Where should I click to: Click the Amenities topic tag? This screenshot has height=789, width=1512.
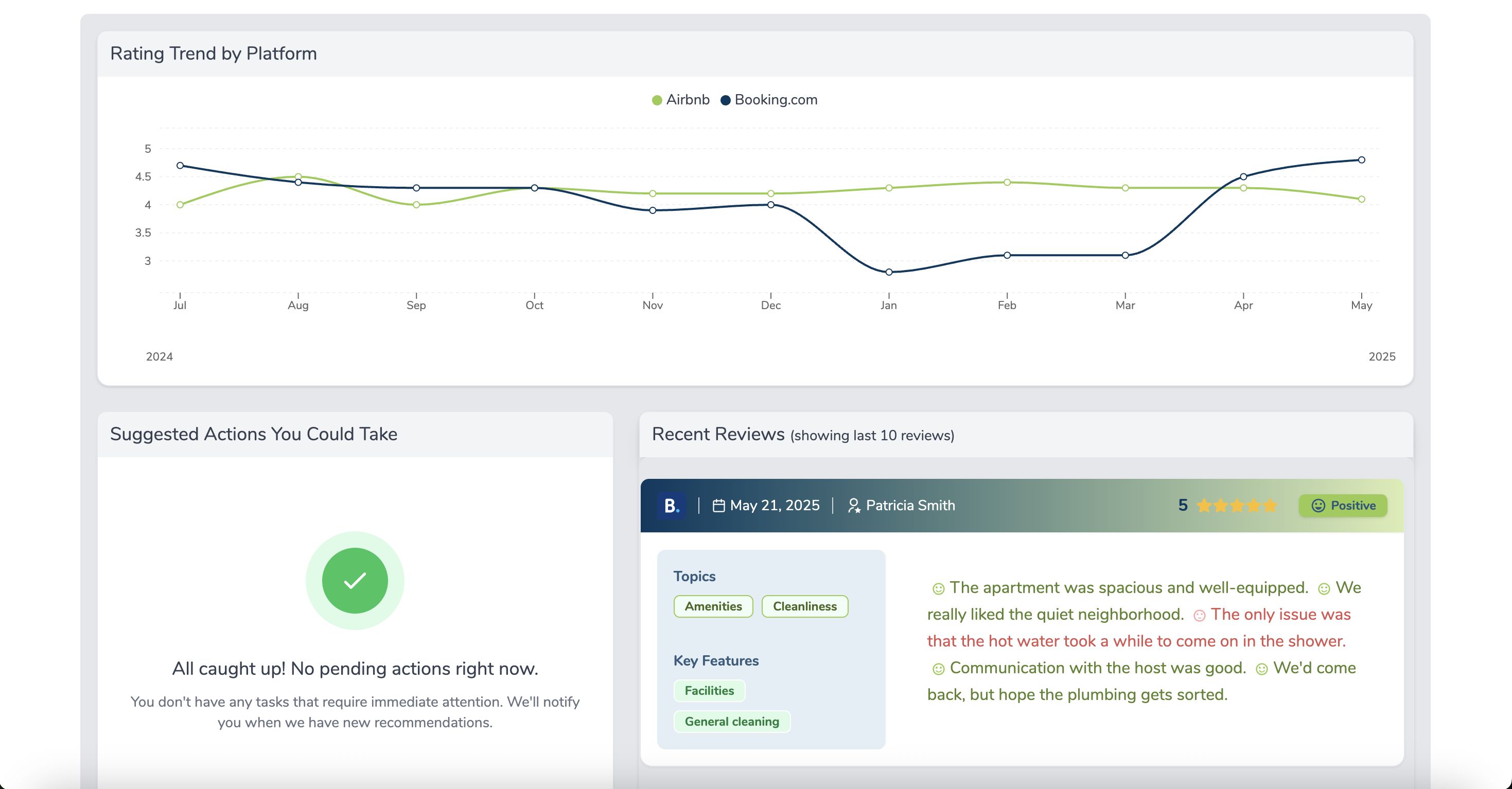[x=713, y=606]
